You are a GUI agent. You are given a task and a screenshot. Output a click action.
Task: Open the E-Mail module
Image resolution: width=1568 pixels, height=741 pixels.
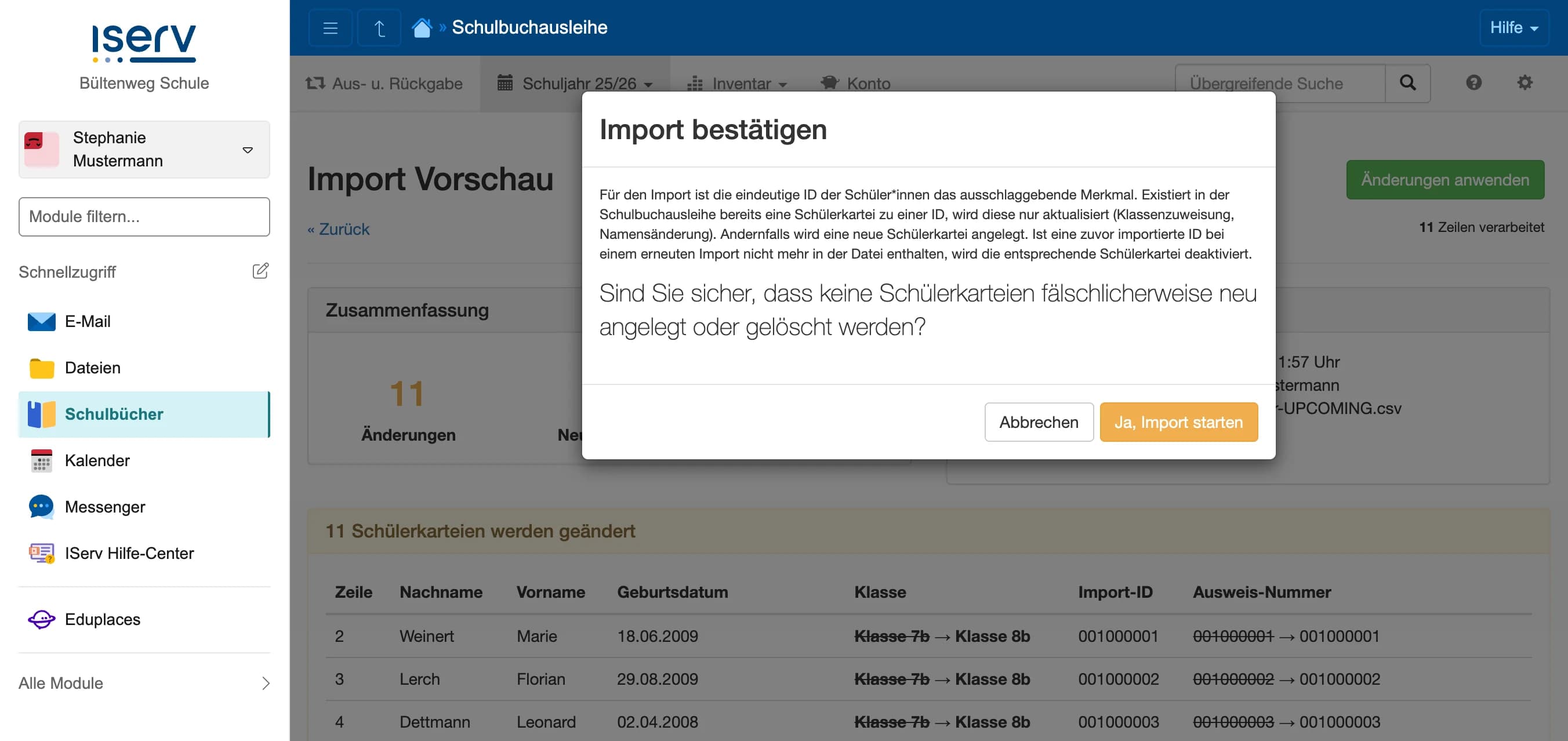click(88, 322)
